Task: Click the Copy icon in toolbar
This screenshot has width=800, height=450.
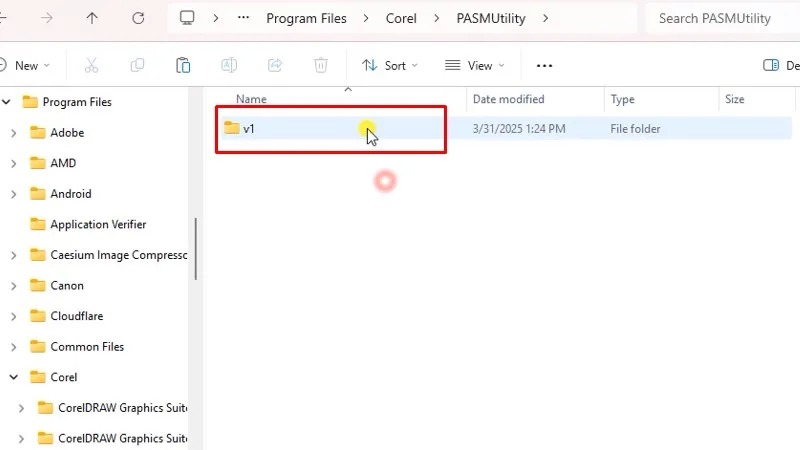Action: 137,65
